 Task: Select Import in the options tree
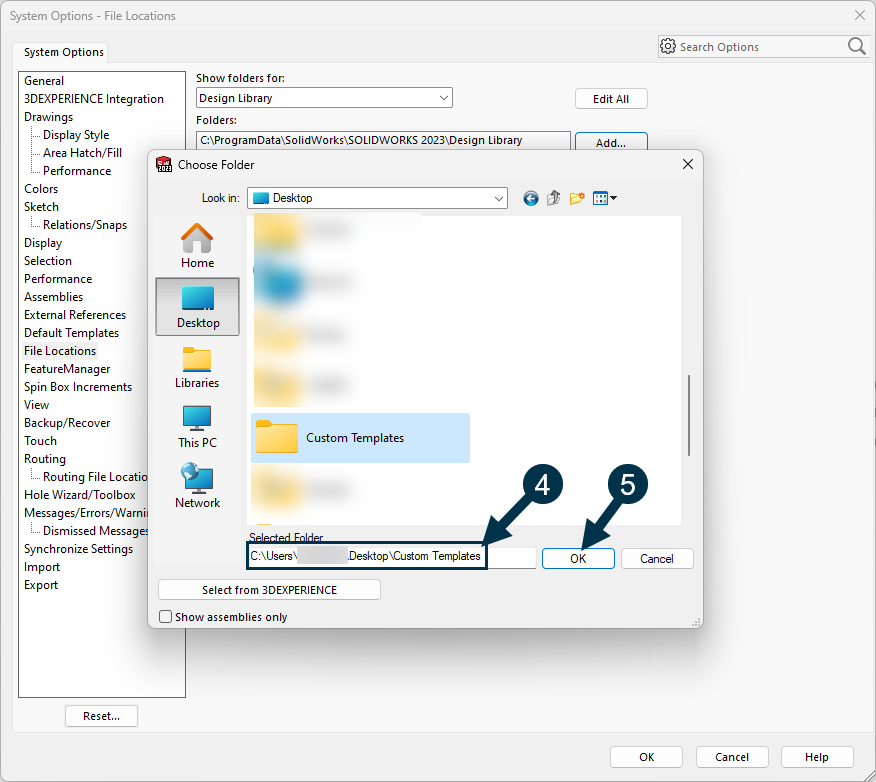[x=42, y=567]
